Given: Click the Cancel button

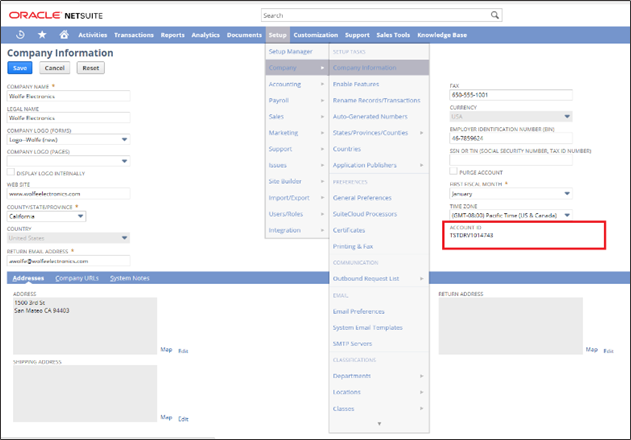Looking at the screenshot, I should [54, 68].
